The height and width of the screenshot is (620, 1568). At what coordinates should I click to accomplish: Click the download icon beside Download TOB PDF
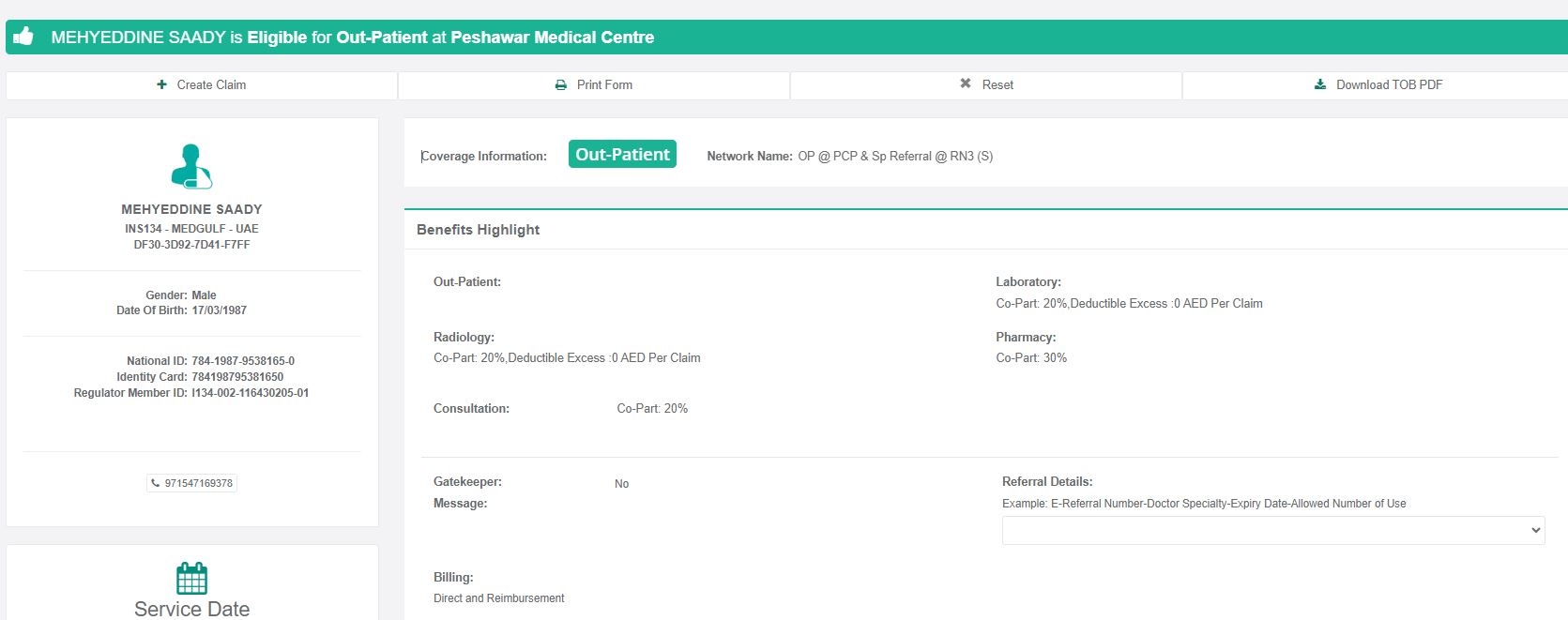[1320, 84]
